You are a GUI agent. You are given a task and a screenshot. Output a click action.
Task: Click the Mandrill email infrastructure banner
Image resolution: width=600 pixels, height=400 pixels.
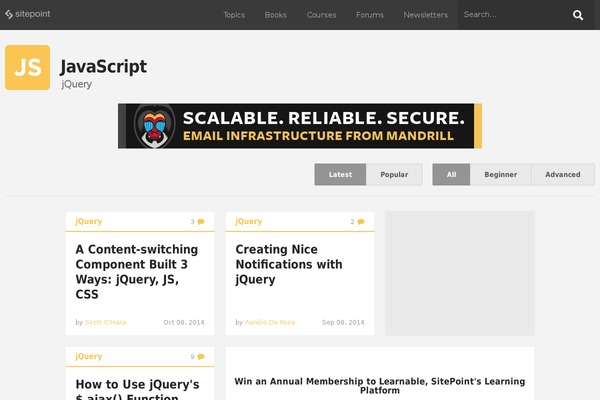click(x=300, y=126)
